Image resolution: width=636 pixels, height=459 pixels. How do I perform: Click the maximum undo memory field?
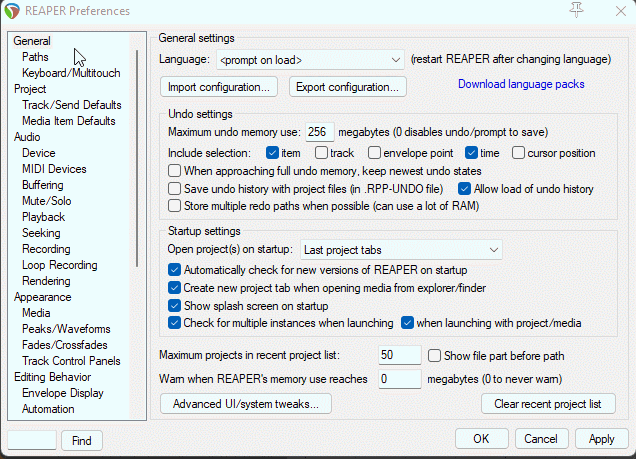pos(320,132)
